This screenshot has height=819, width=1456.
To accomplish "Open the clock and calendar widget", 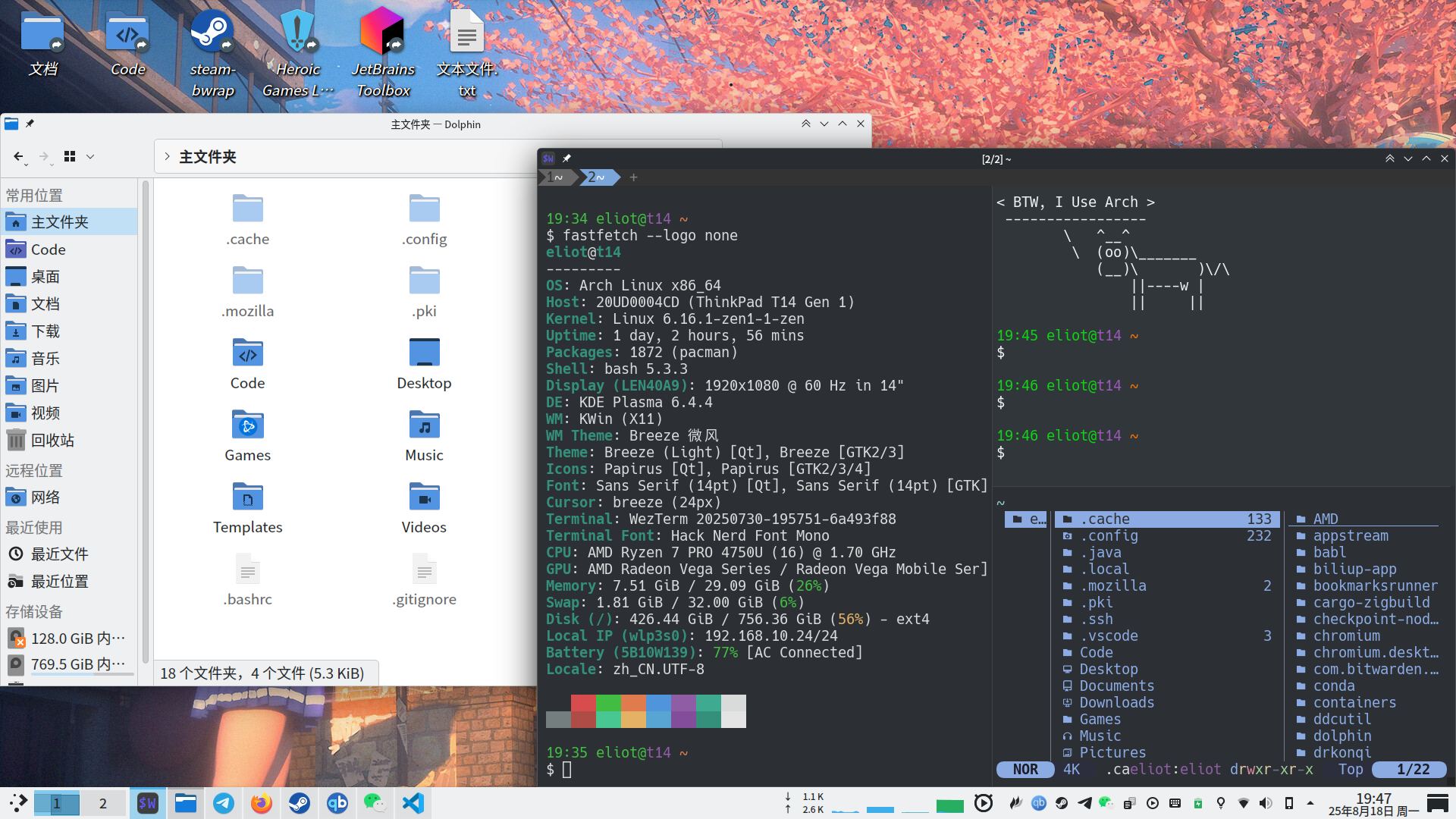I will click(1373, 804).
